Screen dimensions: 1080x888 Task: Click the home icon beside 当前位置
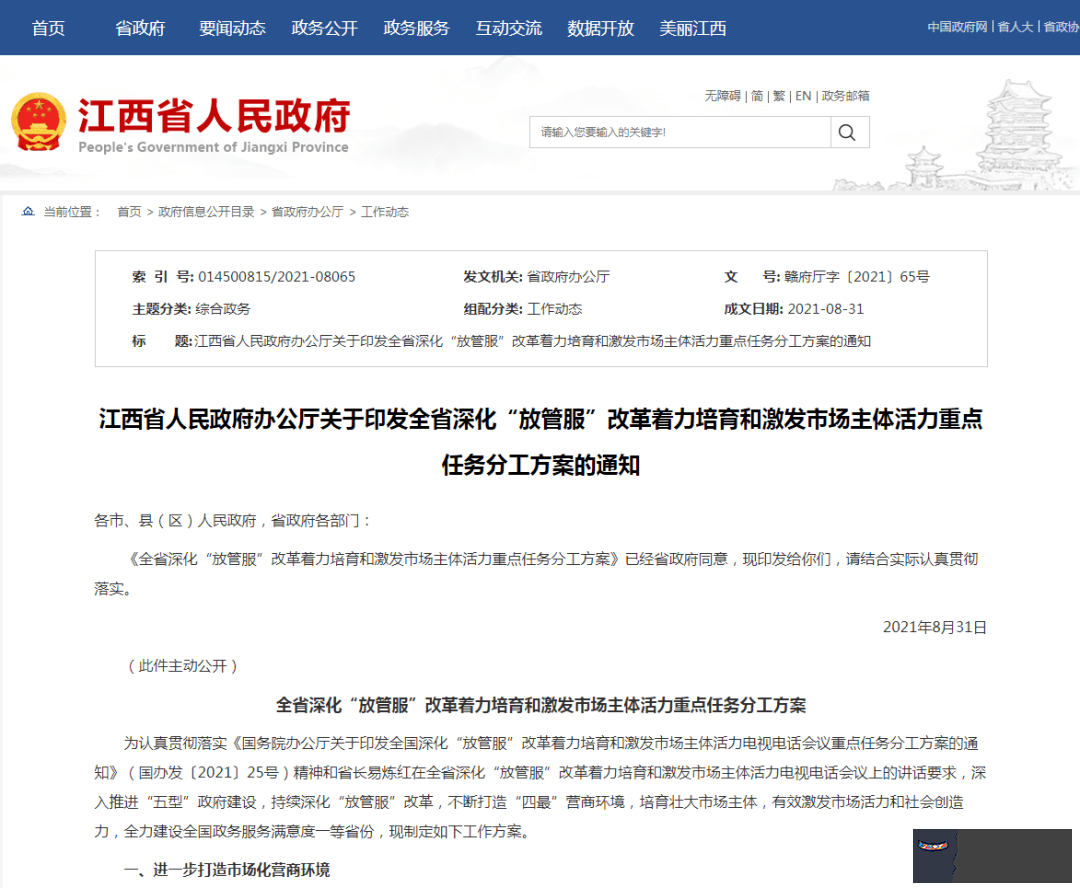click(x=28, y=211)
